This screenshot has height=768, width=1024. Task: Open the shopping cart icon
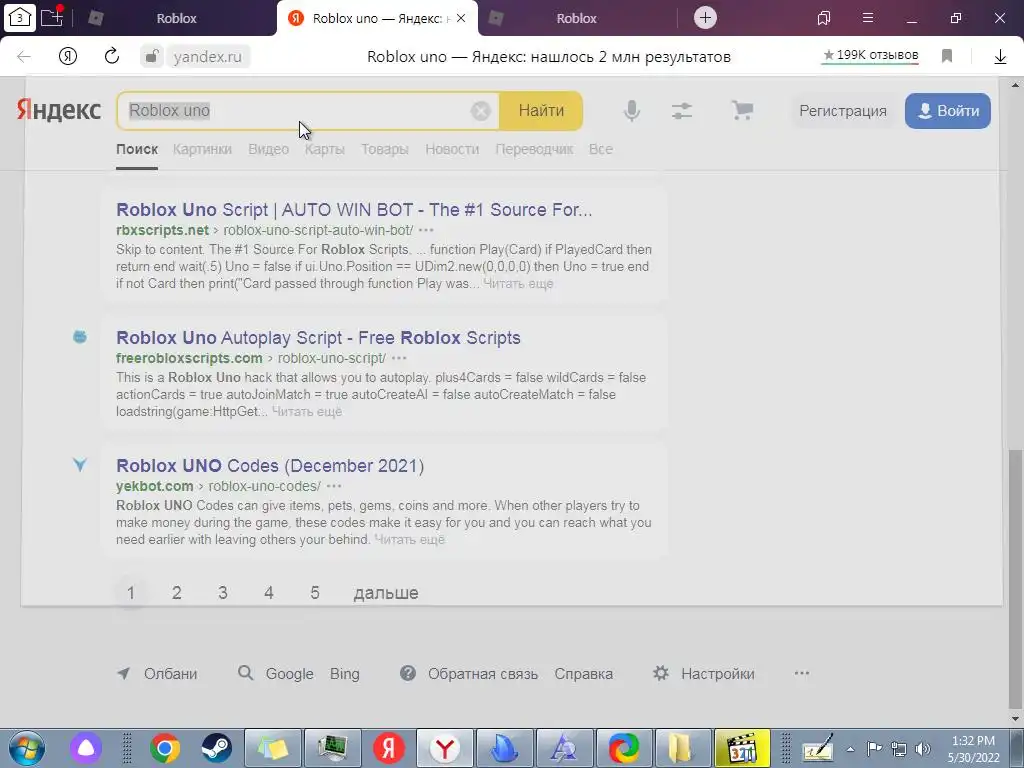pos(742,110)
